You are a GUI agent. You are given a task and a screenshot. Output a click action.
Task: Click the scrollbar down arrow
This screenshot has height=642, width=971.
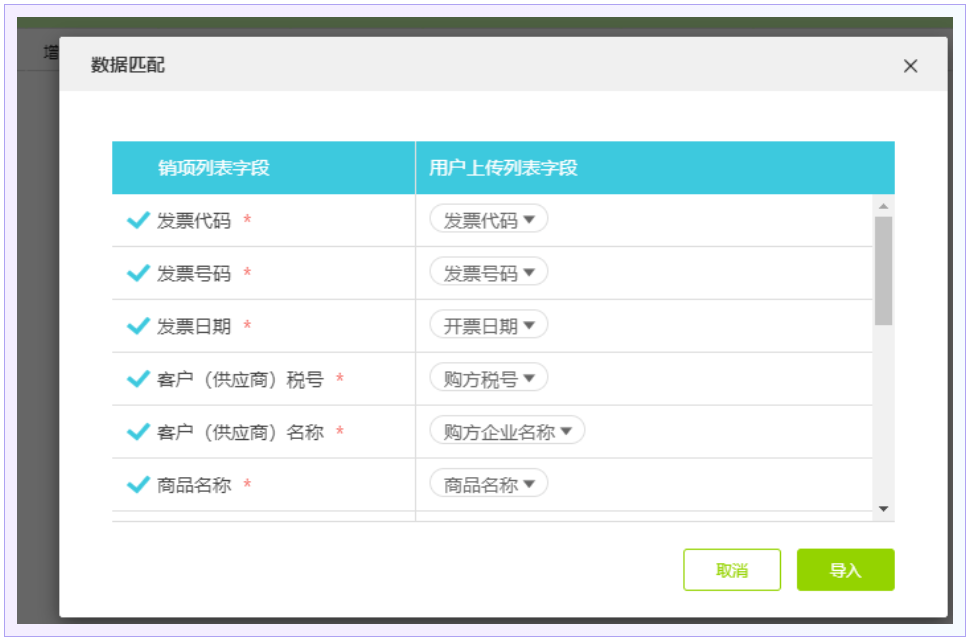tap(883, 509)
